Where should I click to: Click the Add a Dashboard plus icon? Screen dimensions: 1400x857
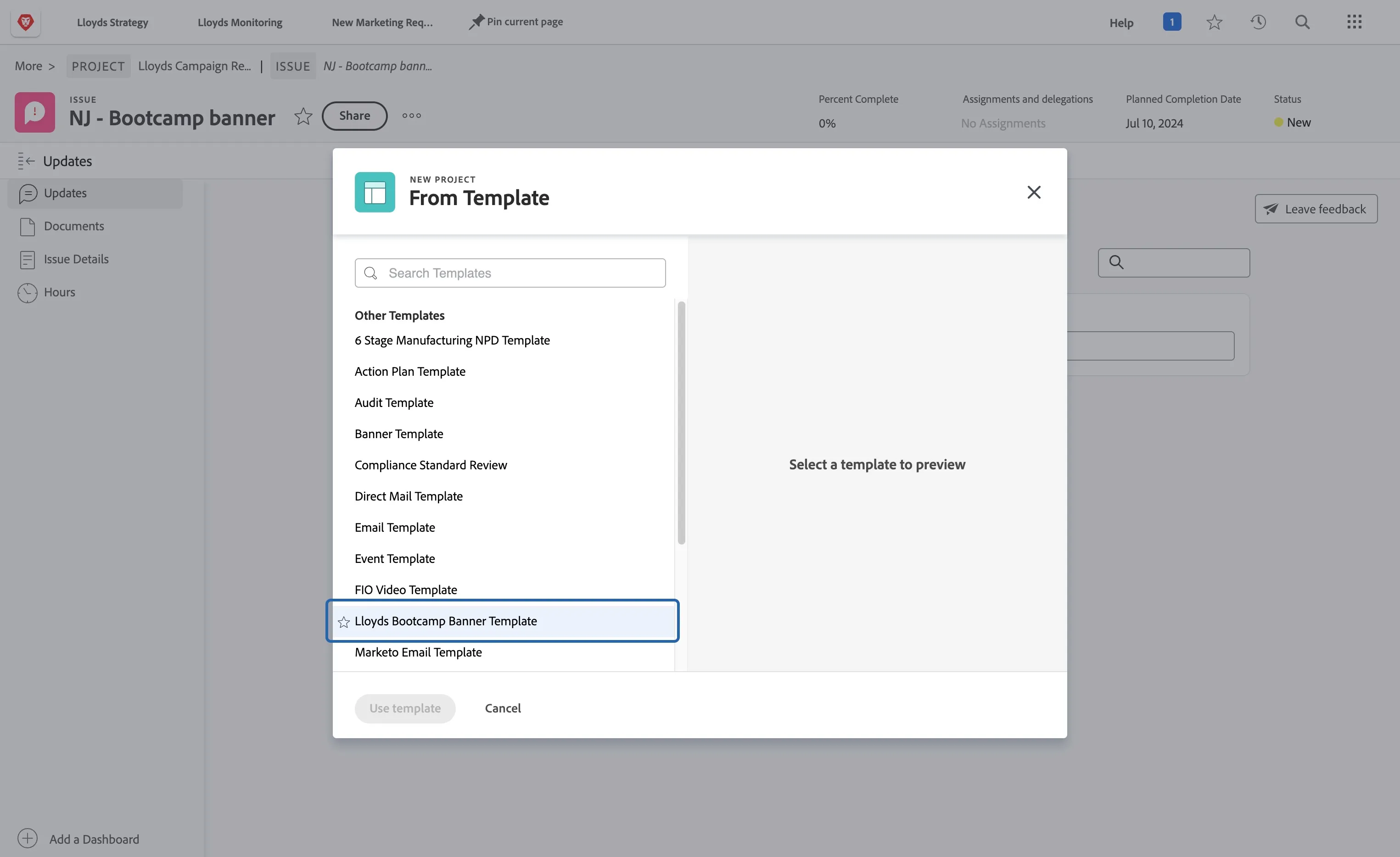pos(27,839)
